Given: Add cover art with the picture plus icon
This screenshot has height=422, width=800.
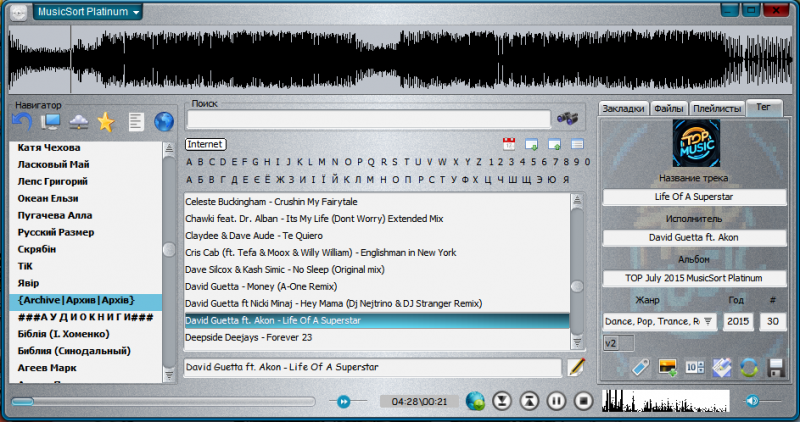Looking at the screenshot, I should pos(667,367).
